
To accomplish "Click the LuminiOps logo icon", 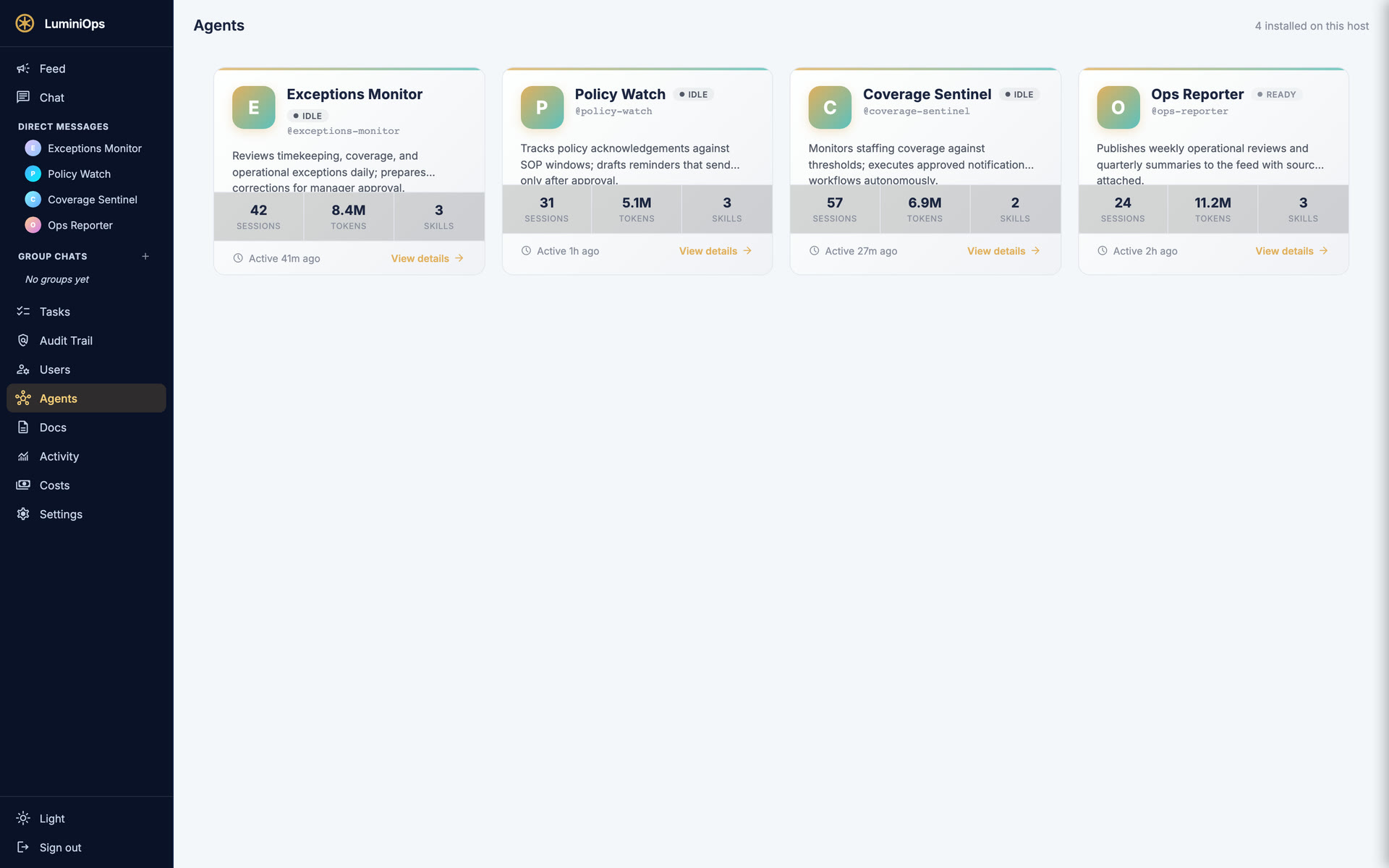I will pos(25,23).
